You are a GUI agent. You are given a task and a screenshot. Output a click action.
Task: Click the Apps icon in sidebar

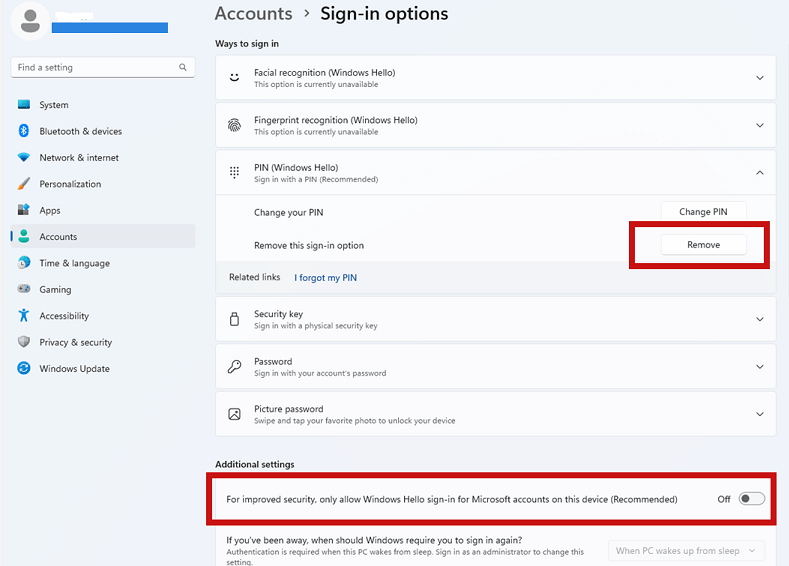click(24, 210)
